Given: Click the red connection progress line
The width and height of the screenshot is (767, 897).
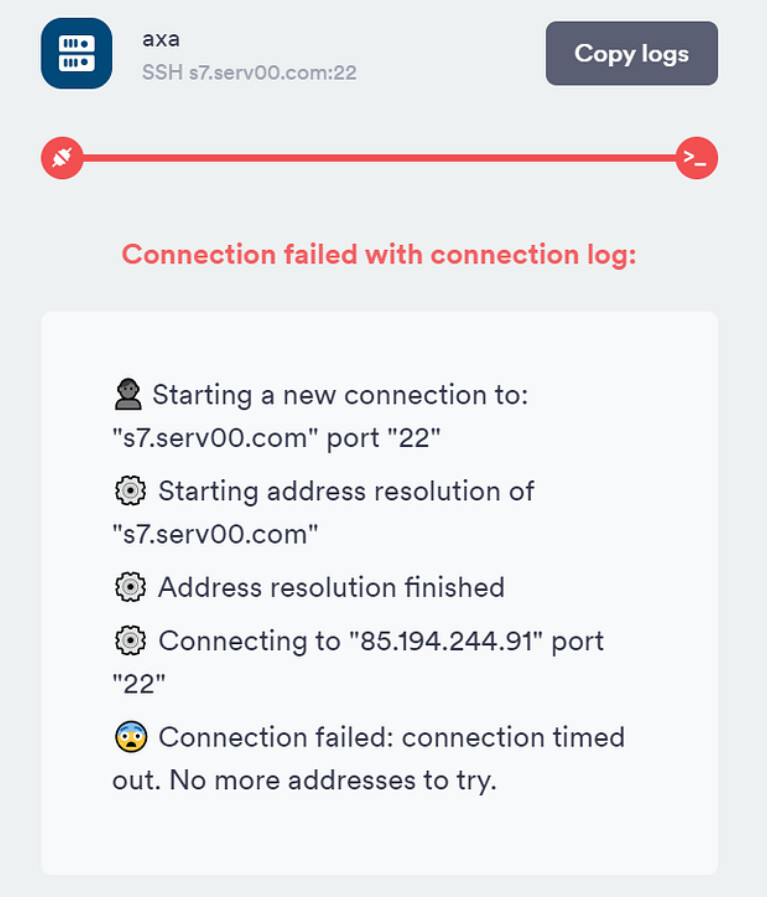Looking at the screenshot, I should click(x=379, y=158).
